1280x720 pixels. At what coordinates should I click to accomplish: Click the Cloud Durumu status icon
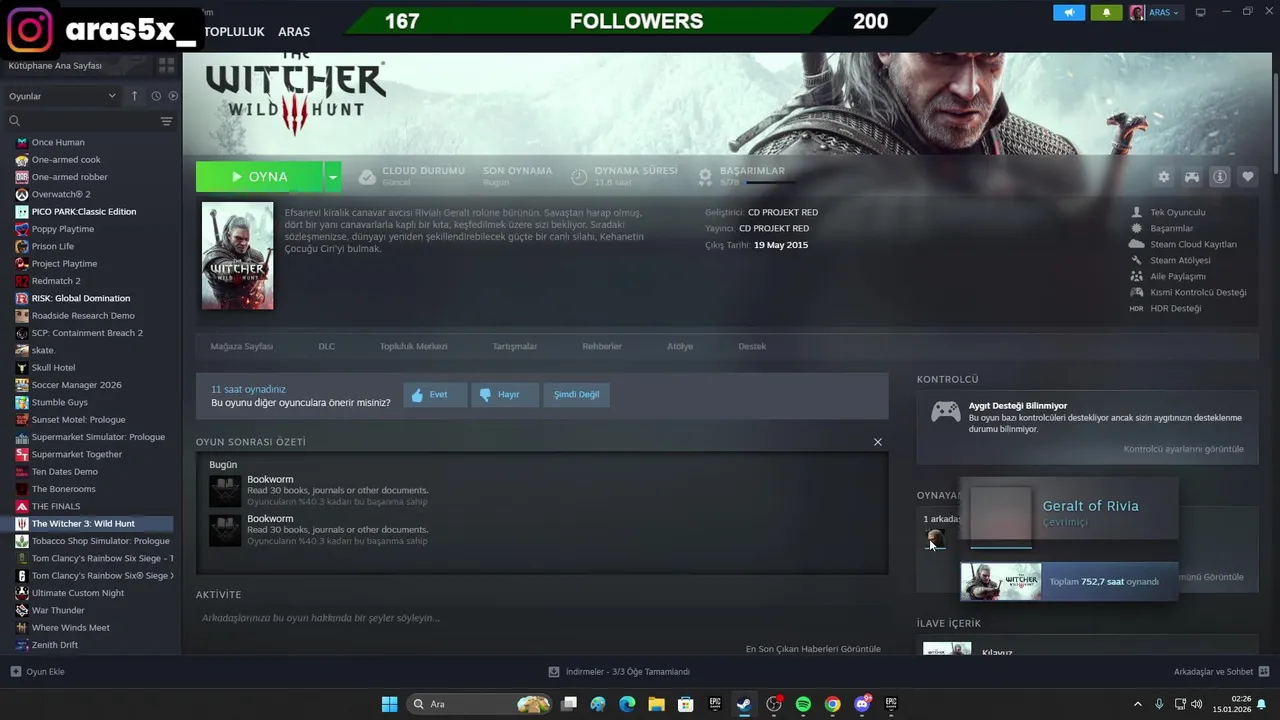point(367,177)
